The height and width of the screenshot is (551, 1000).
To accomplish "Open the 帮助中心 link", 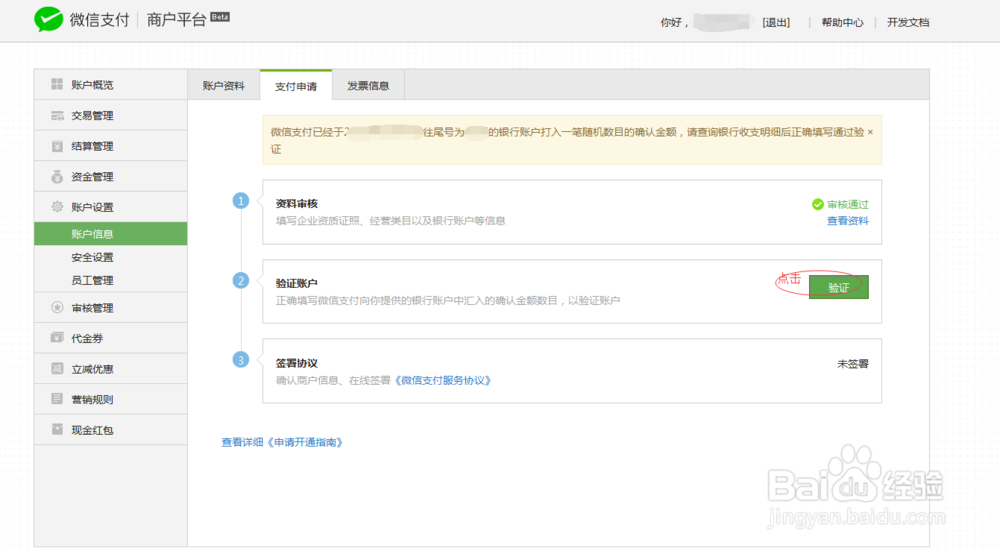I will point(842,22).
